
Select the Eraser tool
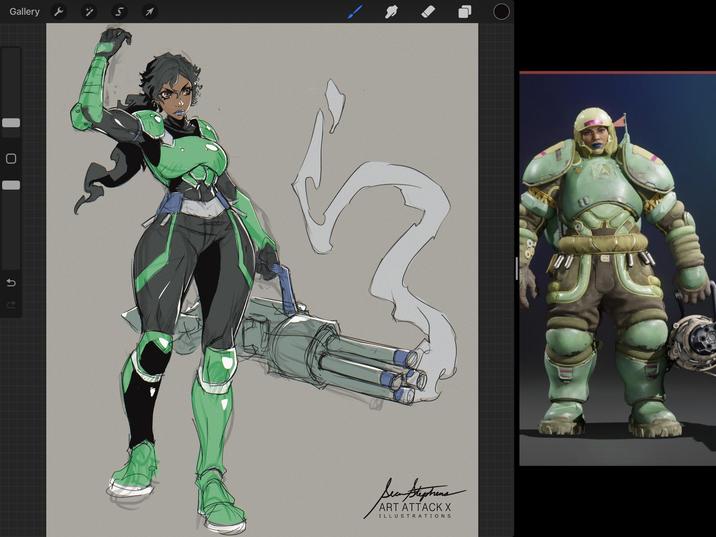coord(428,12)
